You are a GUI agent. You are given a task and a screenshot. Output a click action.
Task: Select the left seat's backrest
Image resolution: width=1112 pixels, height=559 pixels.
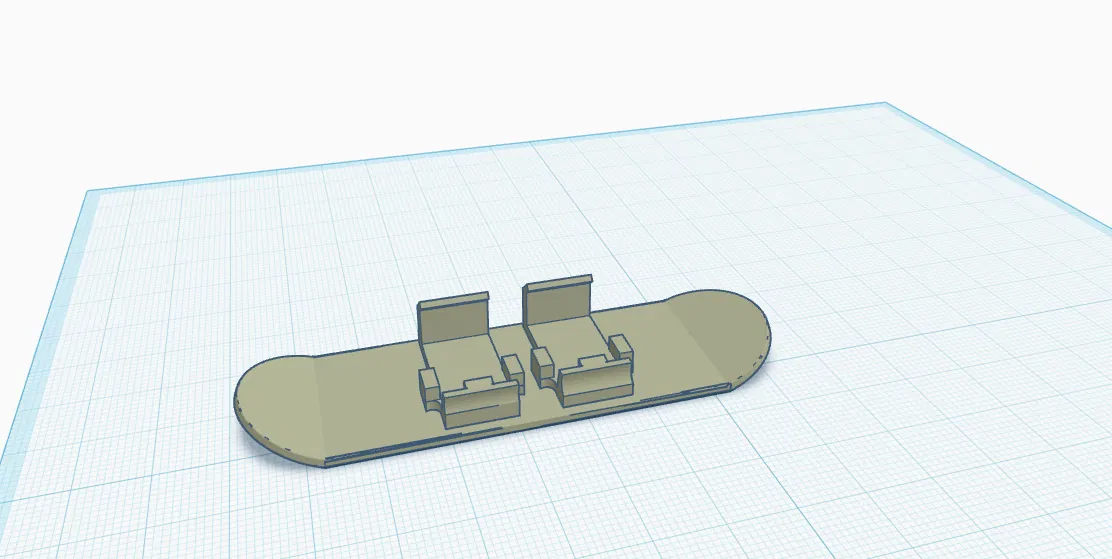coord(452,317)
